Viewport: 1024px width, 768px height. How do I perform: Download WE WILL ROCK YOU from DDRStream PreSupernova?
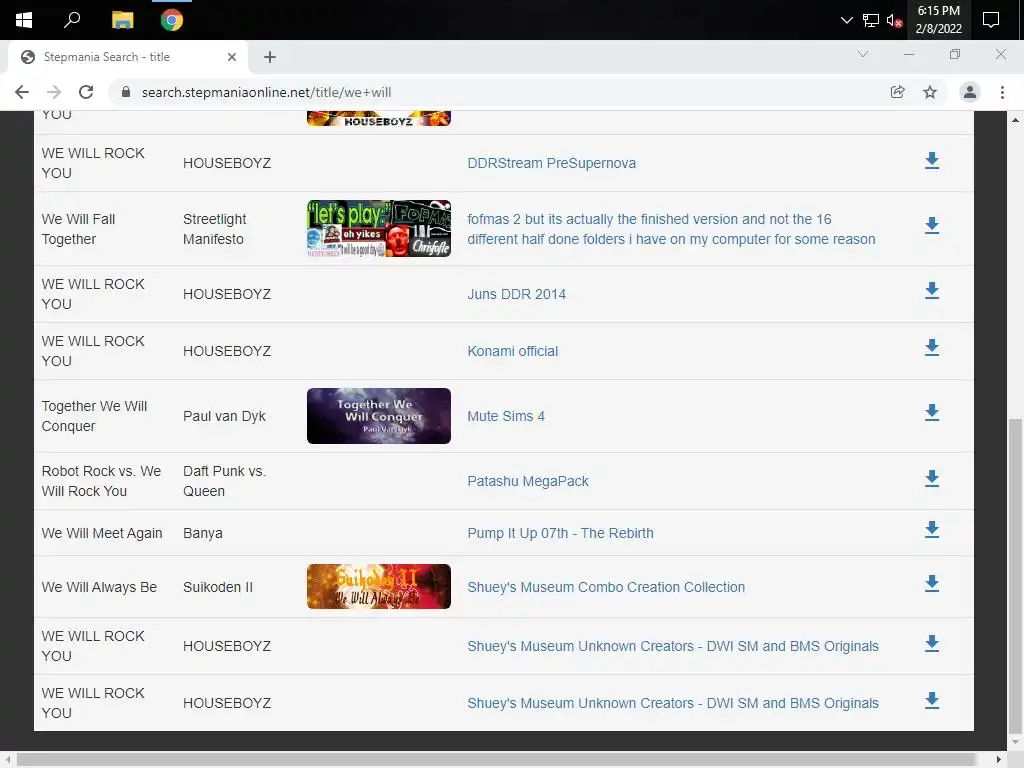(932, 161)
